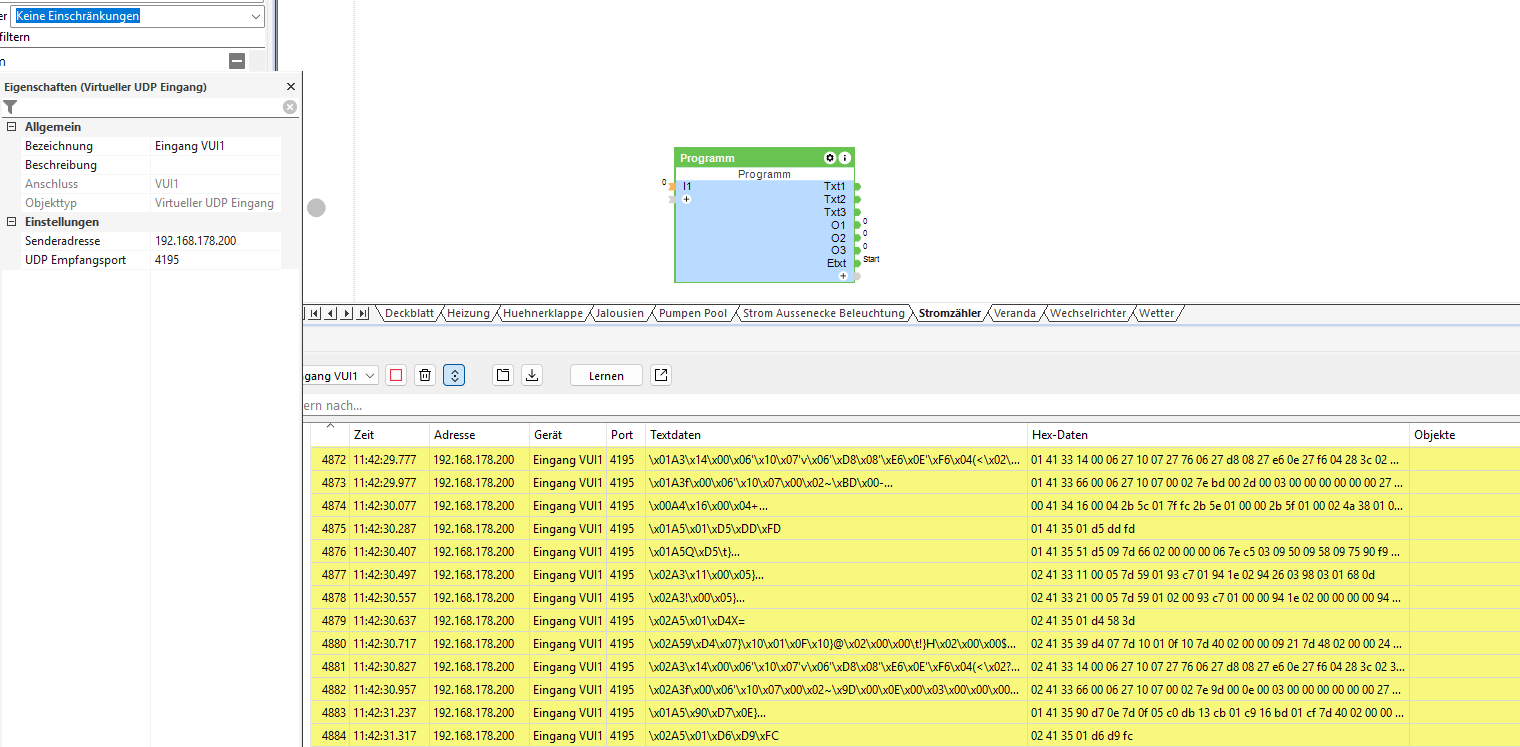Stop the UDP monitor recording (red square)
1520x747 pixels.
click(x=396, y=375)
